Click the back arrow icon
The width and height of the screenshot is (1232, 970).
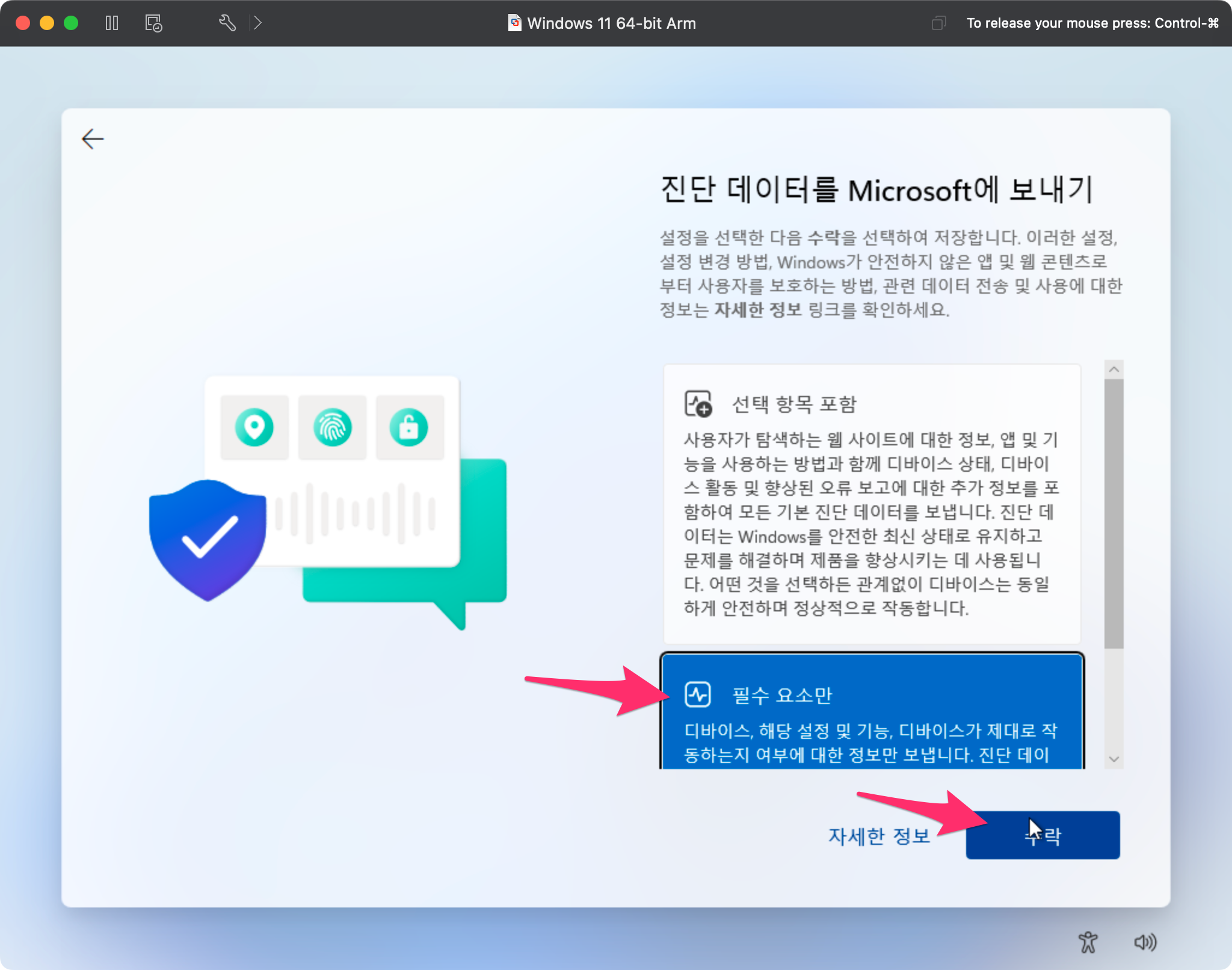(93, 139)
